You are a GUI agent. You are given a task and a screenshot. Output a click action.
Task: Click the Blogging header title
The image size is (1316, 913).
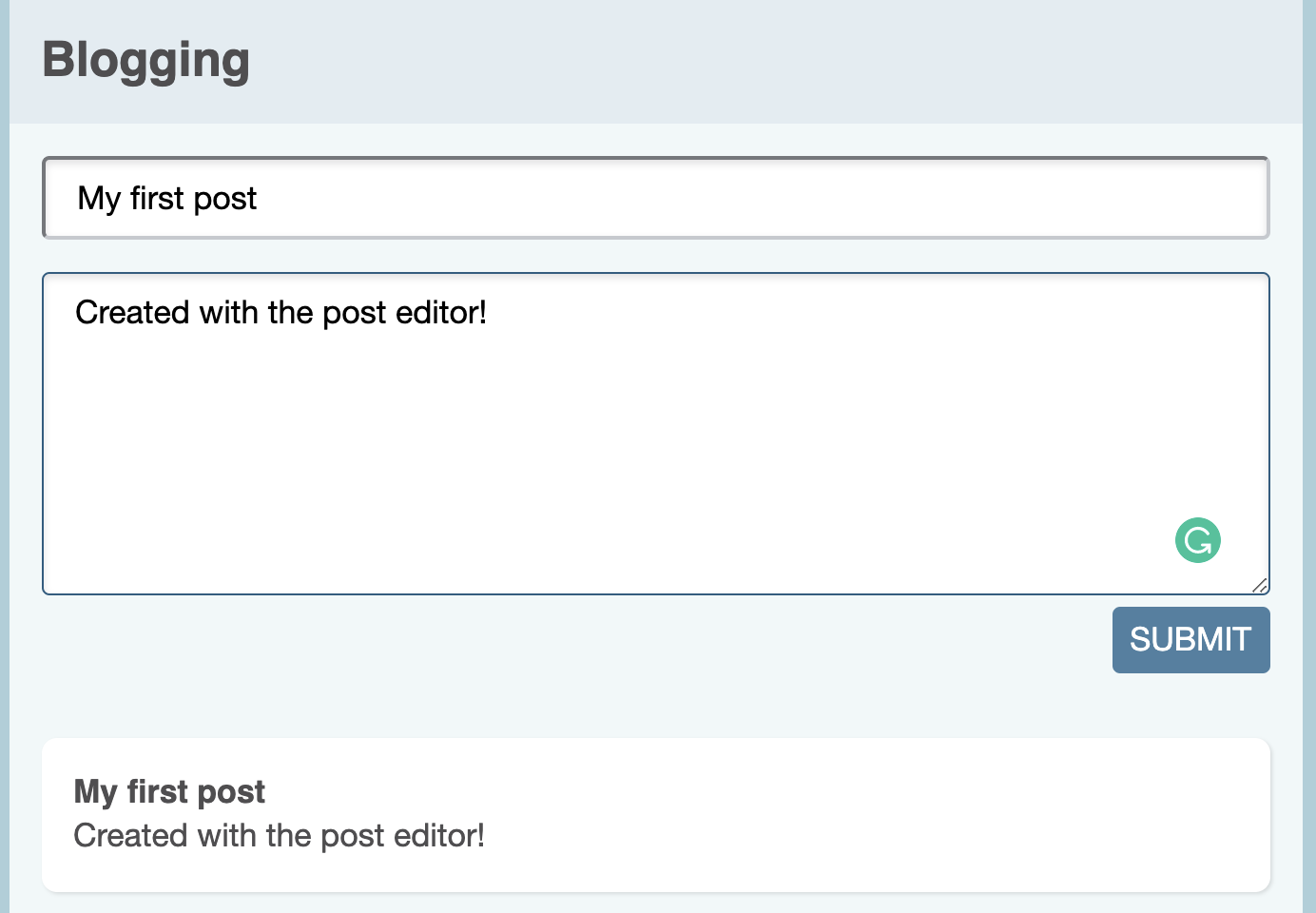pos(145,60)
